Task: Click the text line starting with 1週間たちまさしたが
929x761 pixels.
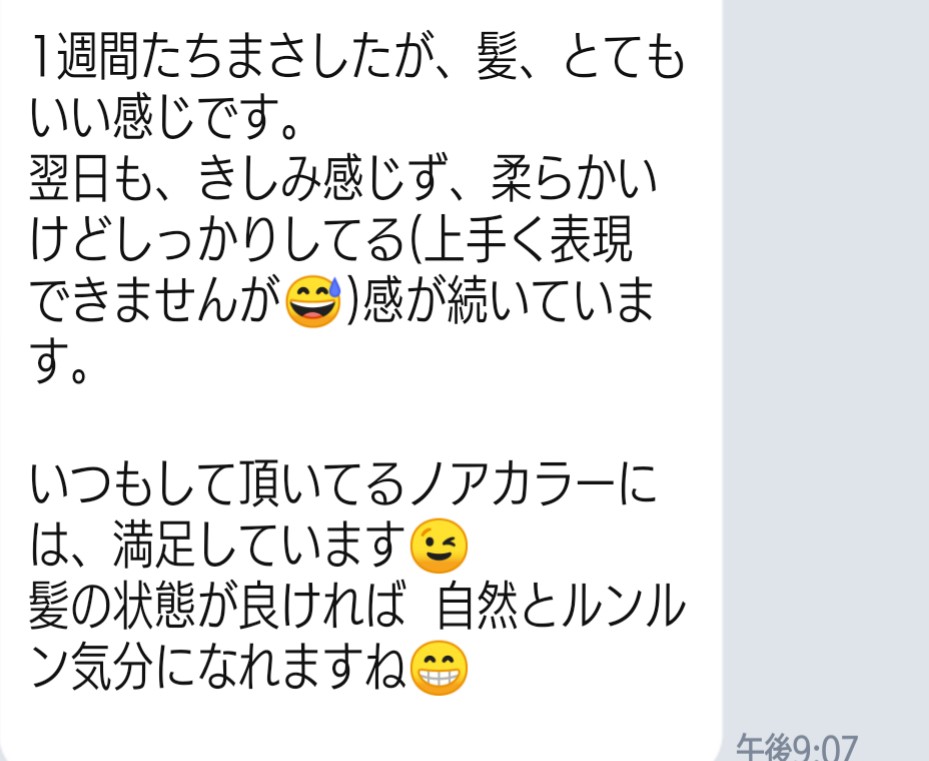Action: tap(358, 57)
